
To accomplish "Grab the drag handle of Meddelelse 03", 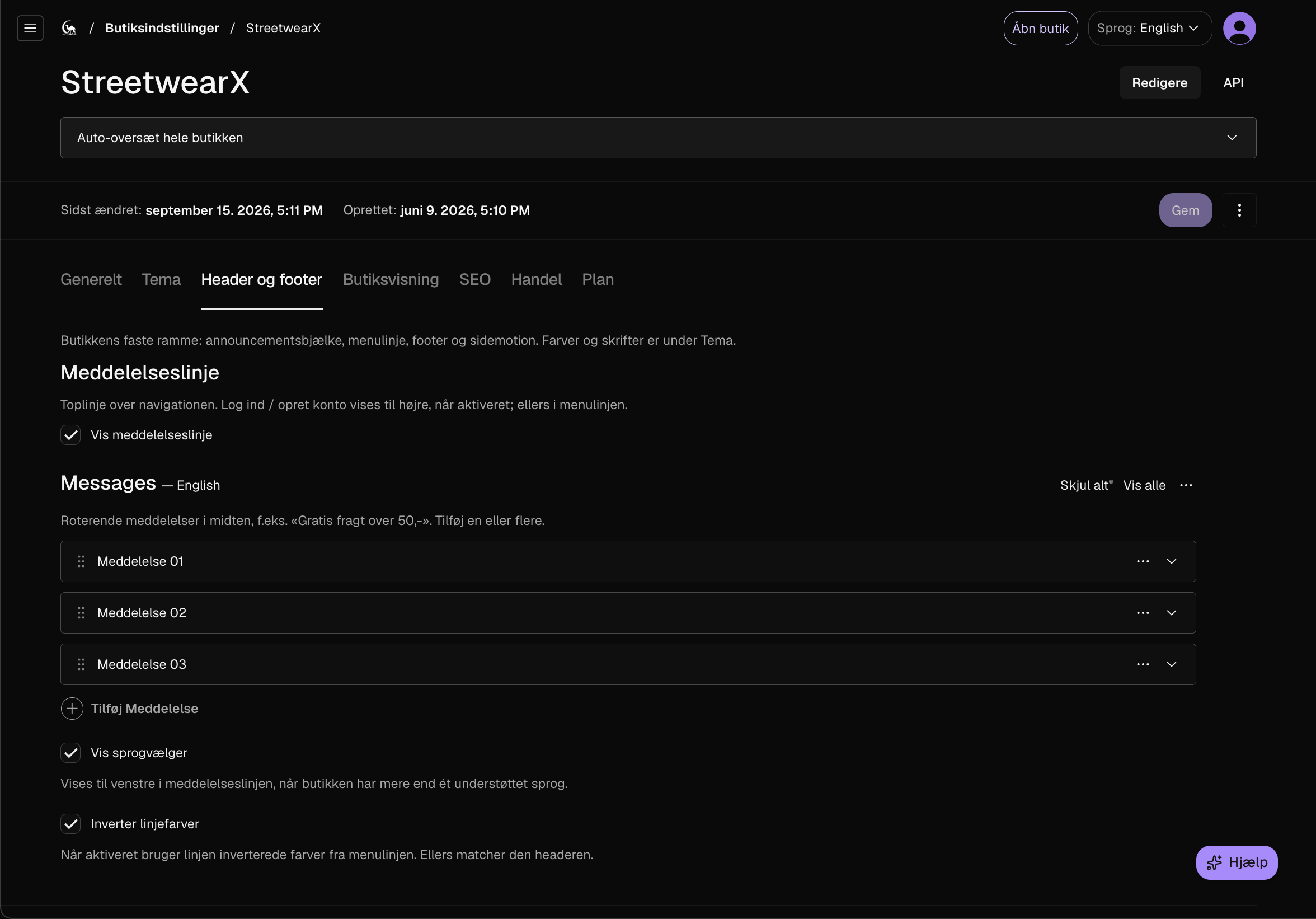I will click(81, 664).
